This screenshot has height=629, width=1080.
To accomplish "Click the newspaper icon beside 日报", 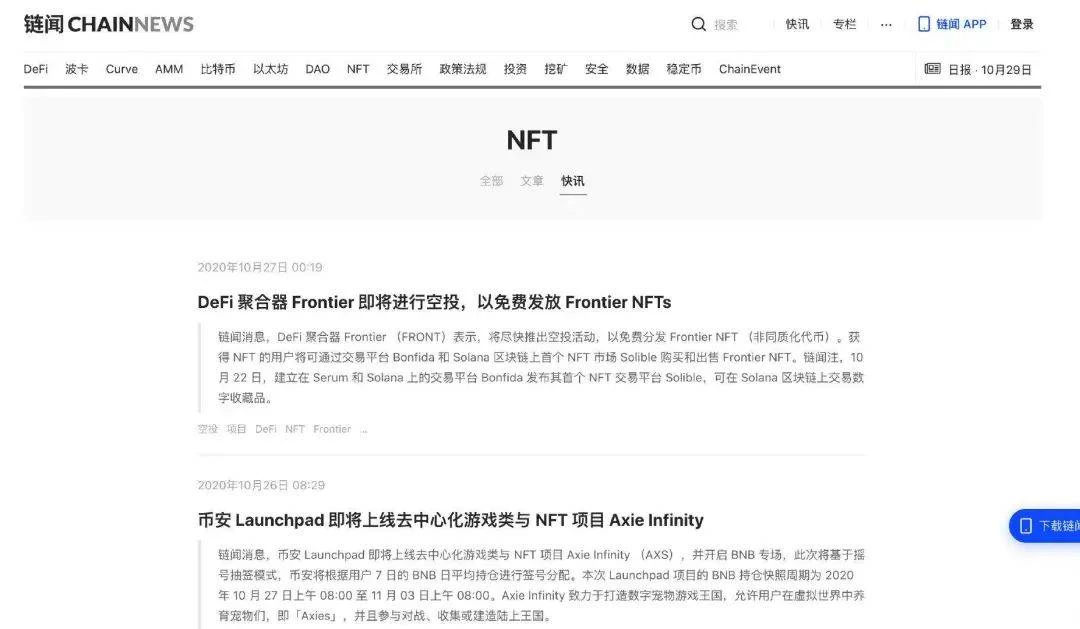I will coord(933,69).
